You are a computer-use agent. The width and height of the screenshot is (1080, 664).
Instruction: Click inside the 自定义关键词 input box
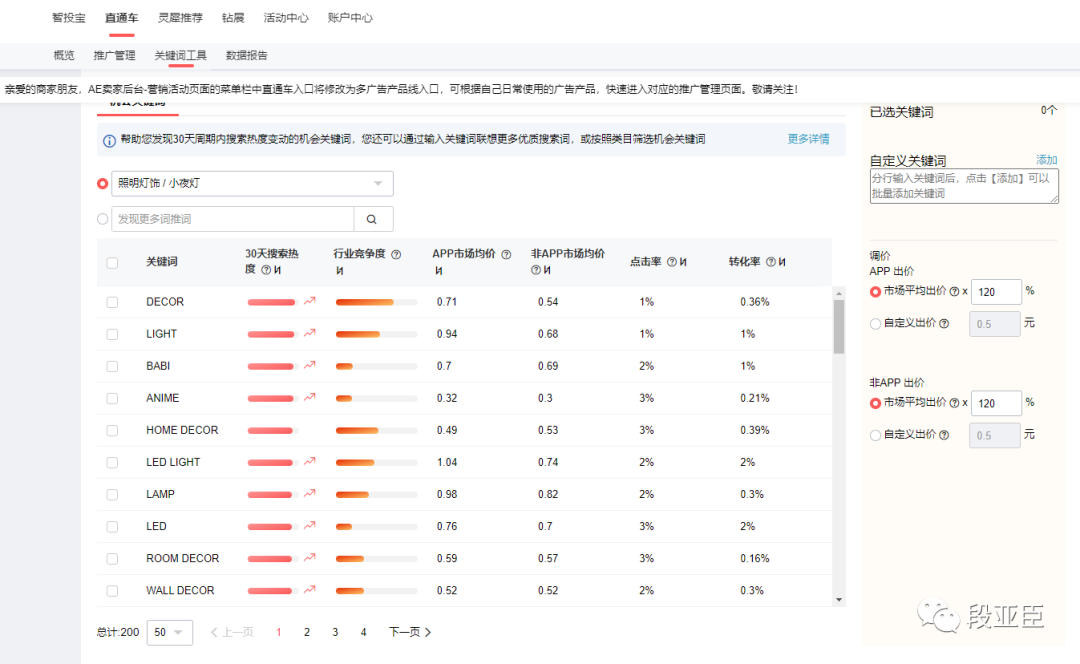(x=963, y=185)
